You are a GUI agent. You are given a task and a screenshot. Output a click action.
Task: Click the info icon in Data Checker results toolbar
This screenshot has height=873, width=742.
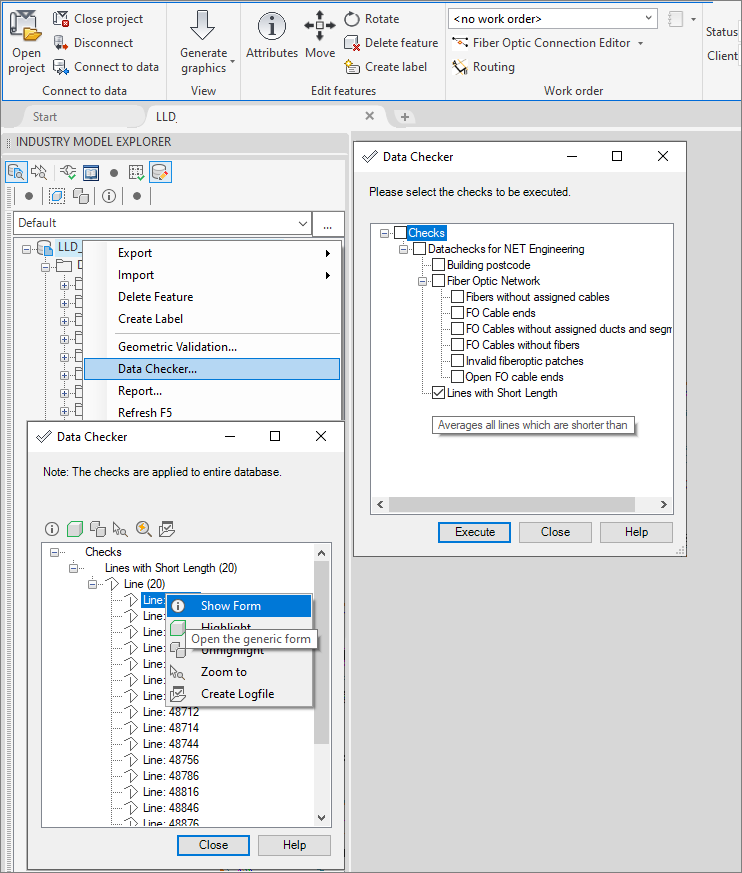click(52, 529)
